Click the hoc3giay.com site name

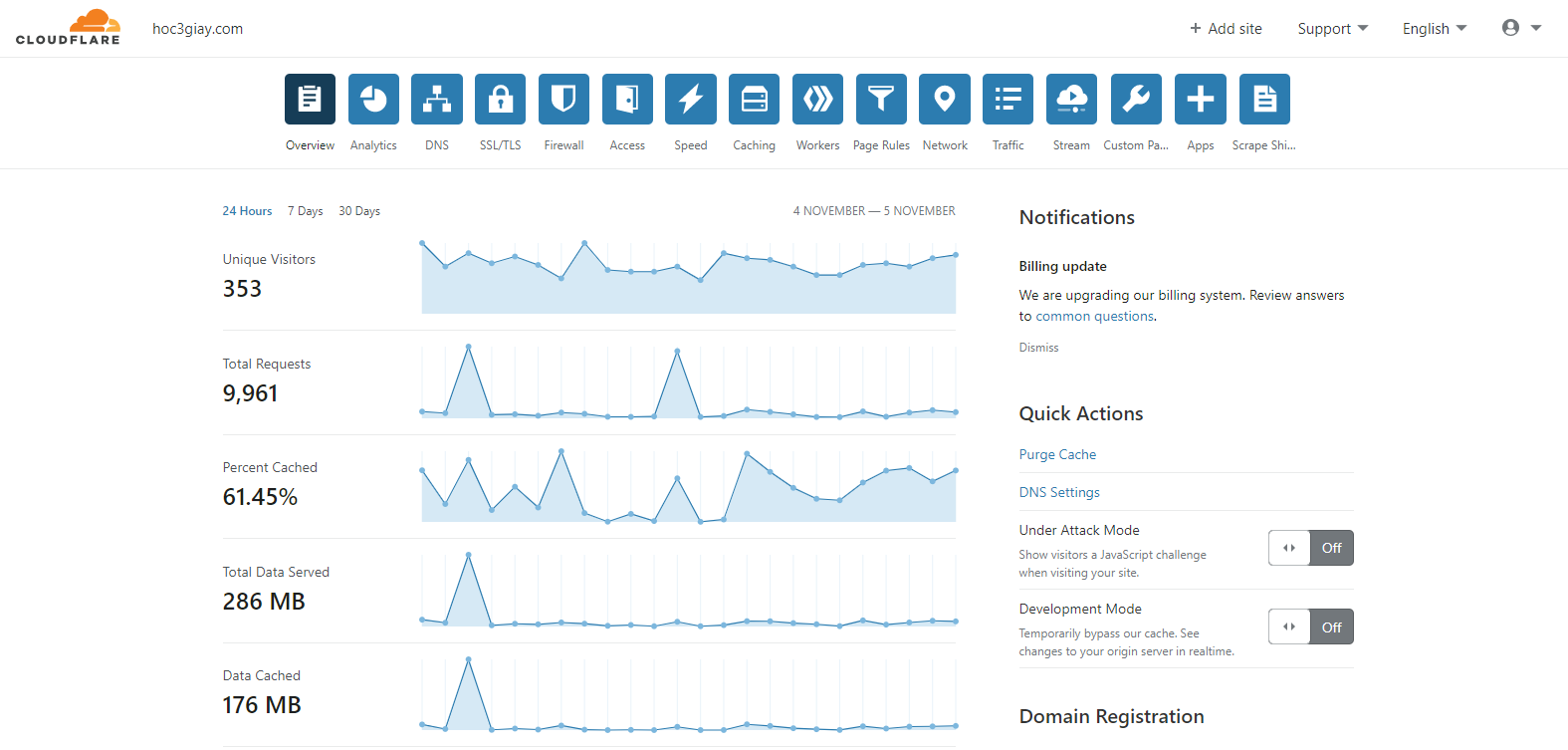click(197, 29)
